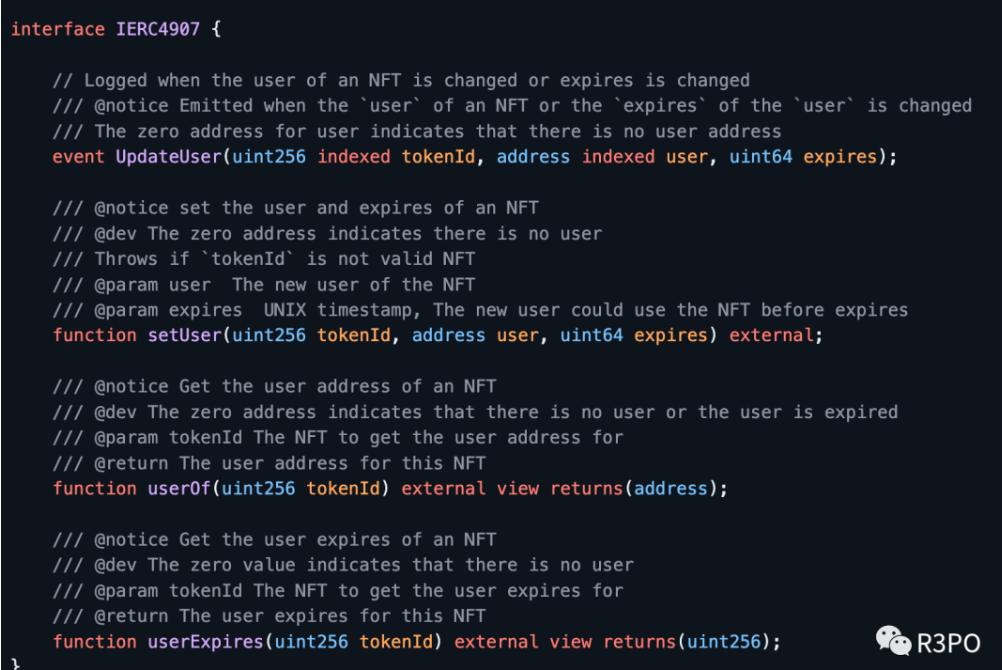Click the interface keyword on the first line
Image resolution: width=1002 pixels, height=670 pixels.
coord(58,29)
